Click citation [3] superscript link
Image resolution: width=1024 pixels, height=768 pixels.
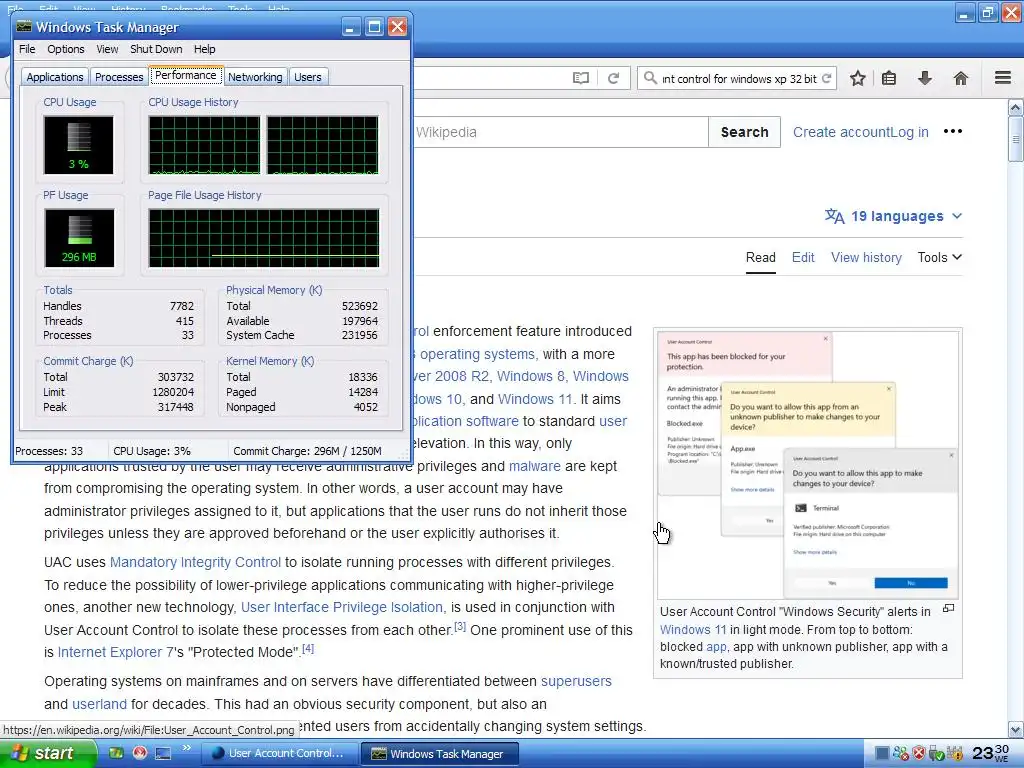460,626
